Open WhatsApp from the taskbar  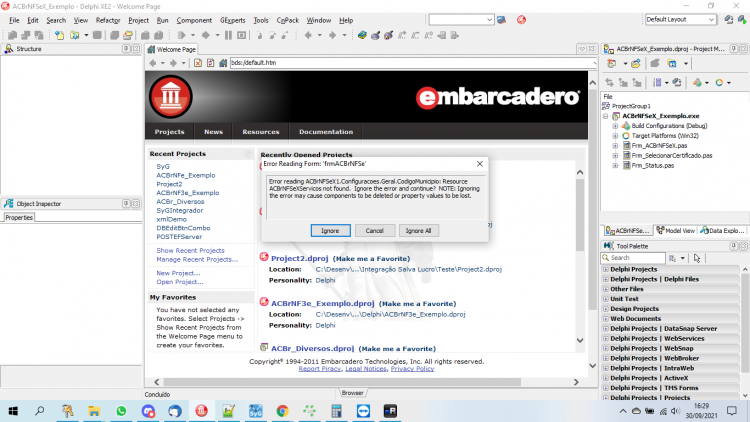pyautogui.click(x=121, y=411)
